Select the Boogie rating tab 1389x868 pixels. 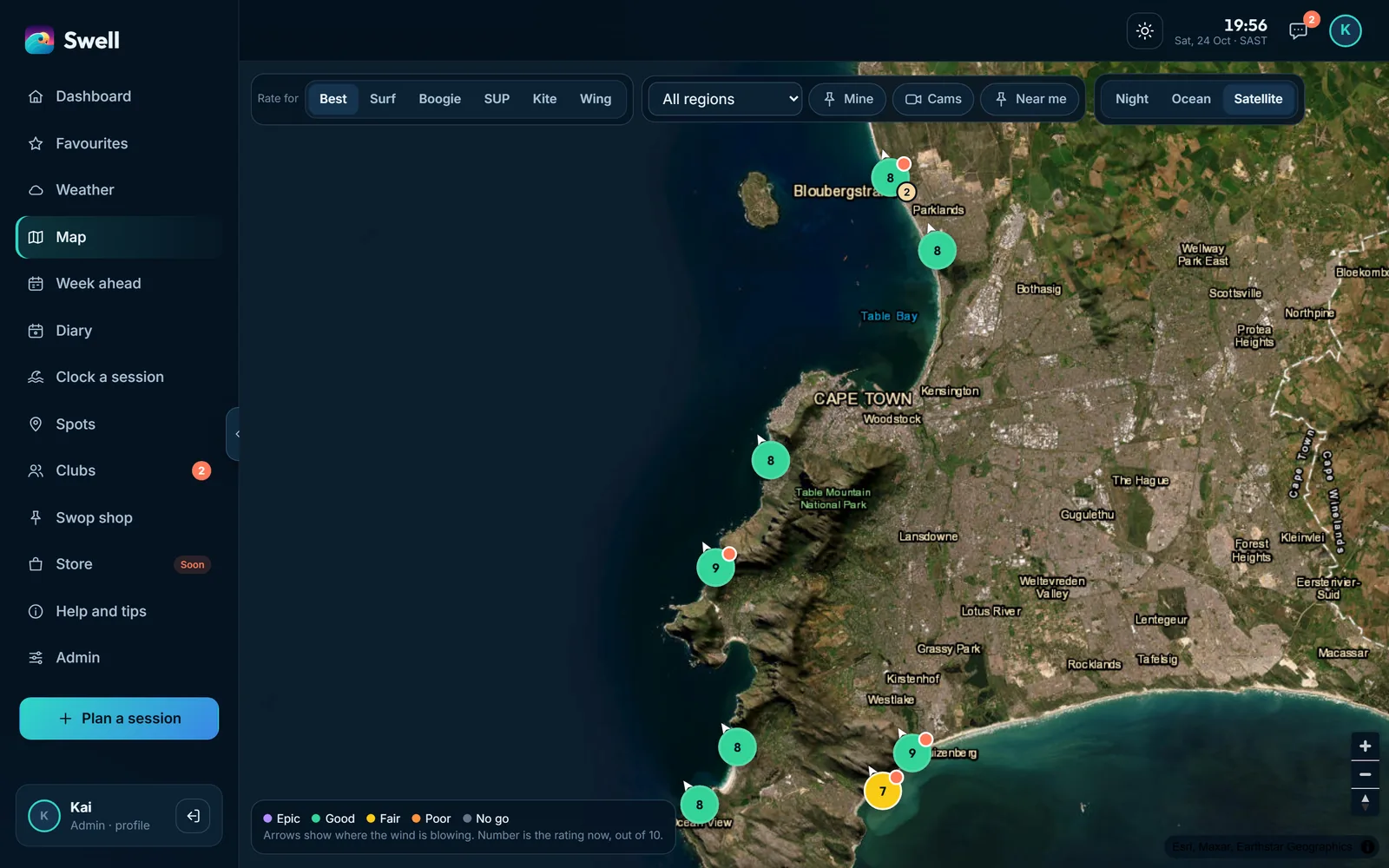click(x=439, y=99)
